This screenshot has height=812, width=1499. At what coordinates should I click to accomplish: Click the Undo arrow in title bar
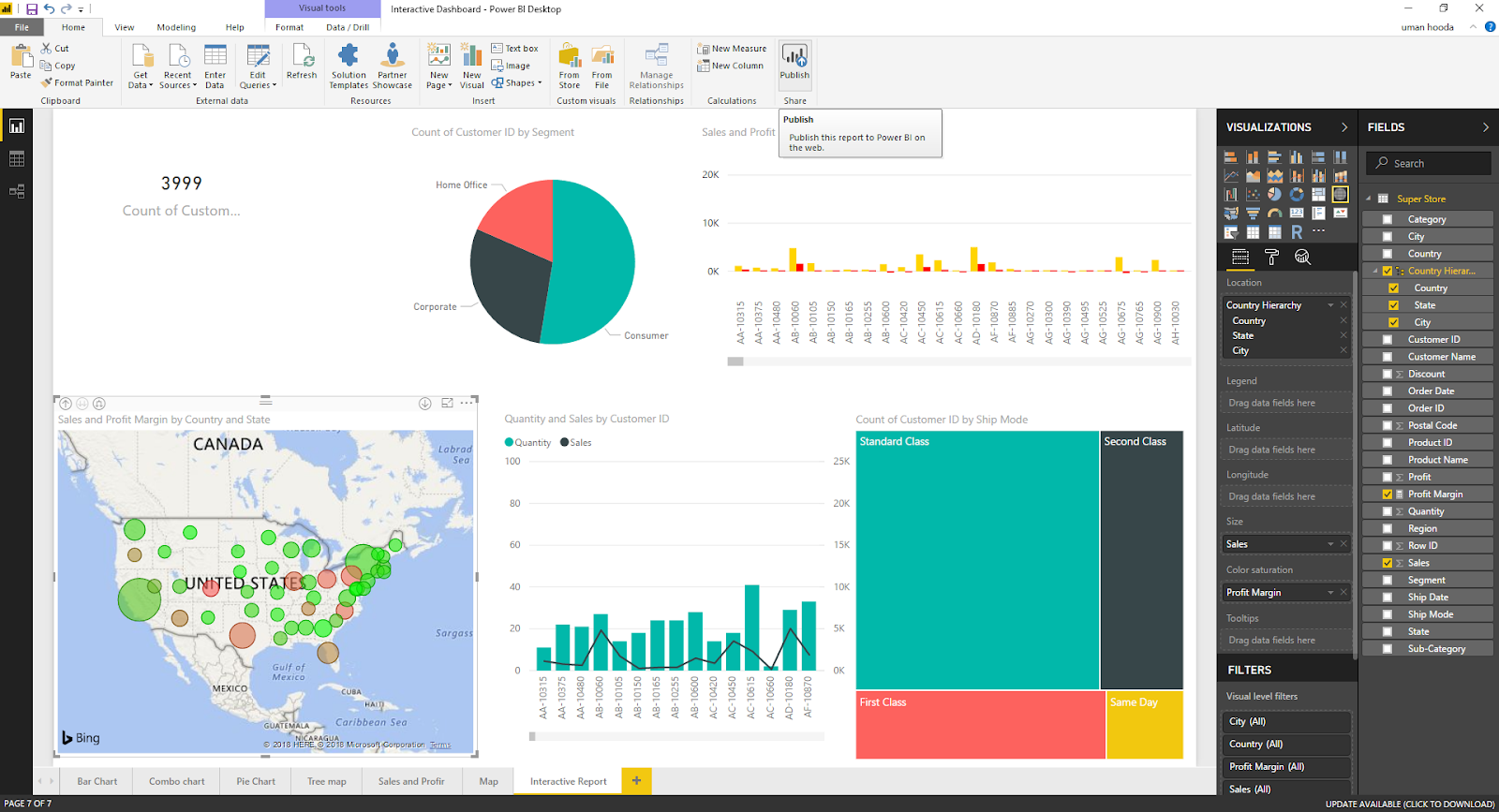click(49, 8)
